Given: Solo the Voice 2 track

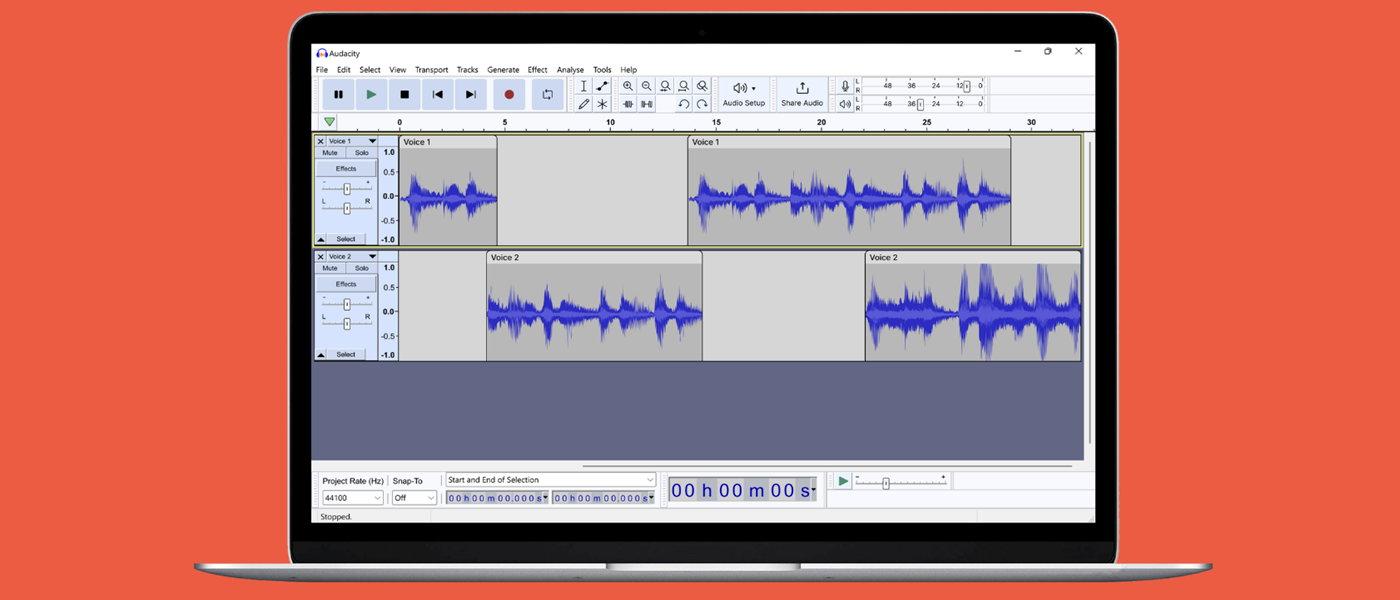Looking at the screenshot, I should coord(362,268).
